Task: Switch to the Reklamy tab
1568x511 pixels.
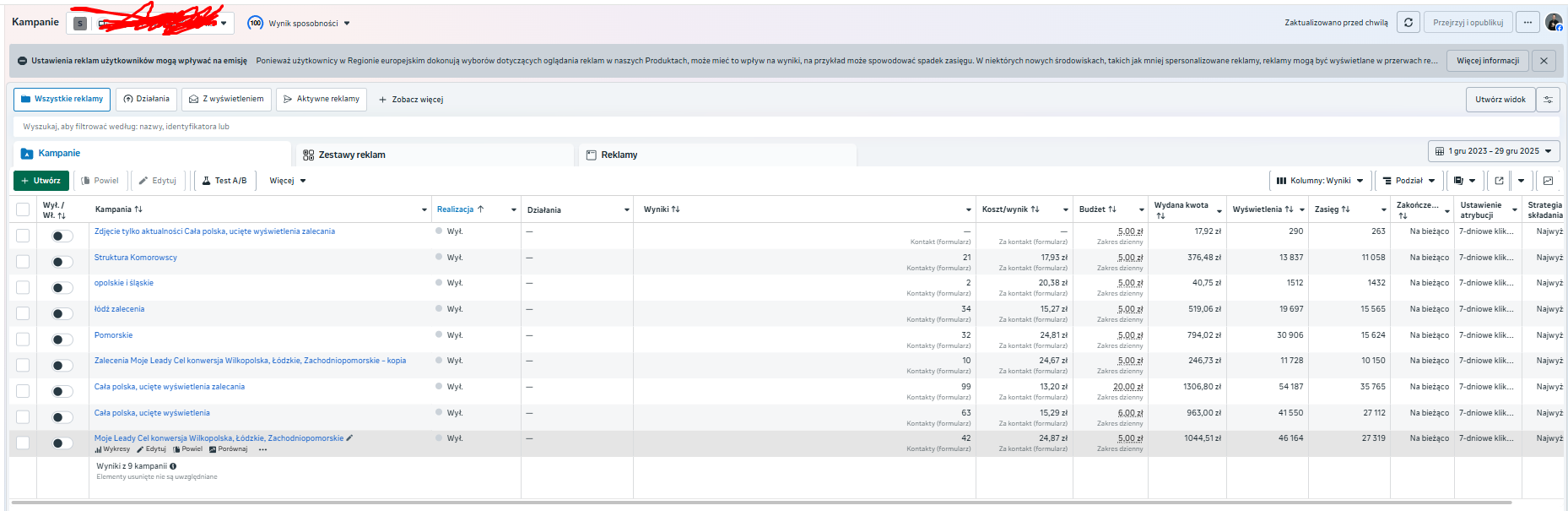Action: [717, 155]
